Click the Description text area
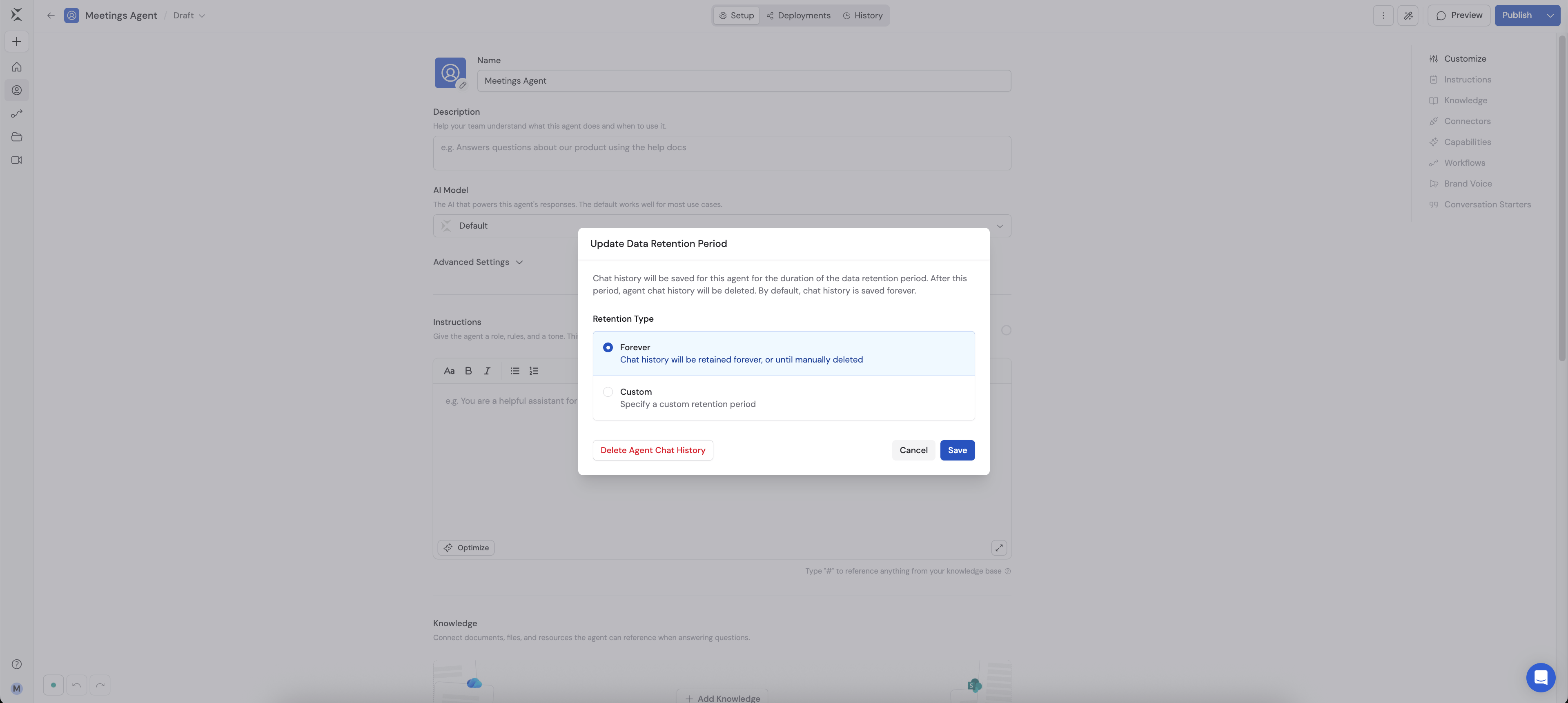The width and height of the screenshot is (1568, 703). pyautogui.click(x=722, y=153)
